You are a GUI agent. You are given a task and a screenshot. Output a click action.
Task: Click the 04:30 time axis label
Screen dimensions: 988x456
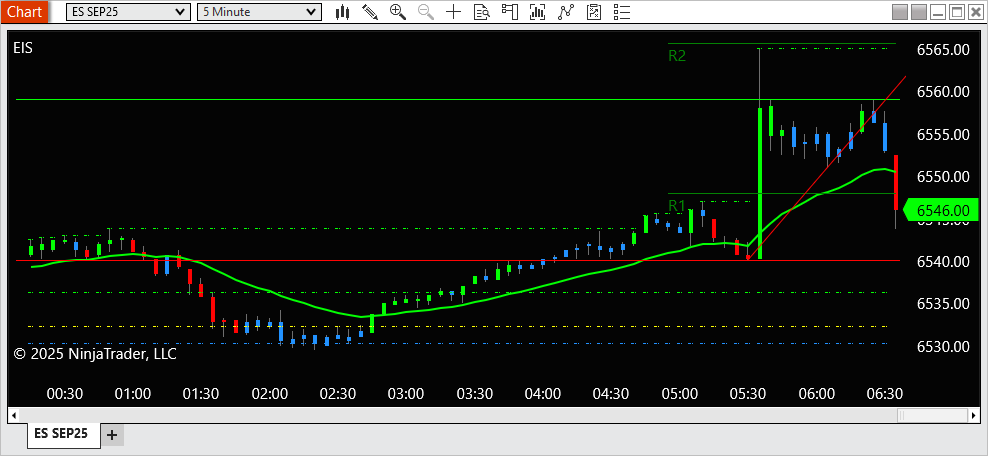coord(611,394)
